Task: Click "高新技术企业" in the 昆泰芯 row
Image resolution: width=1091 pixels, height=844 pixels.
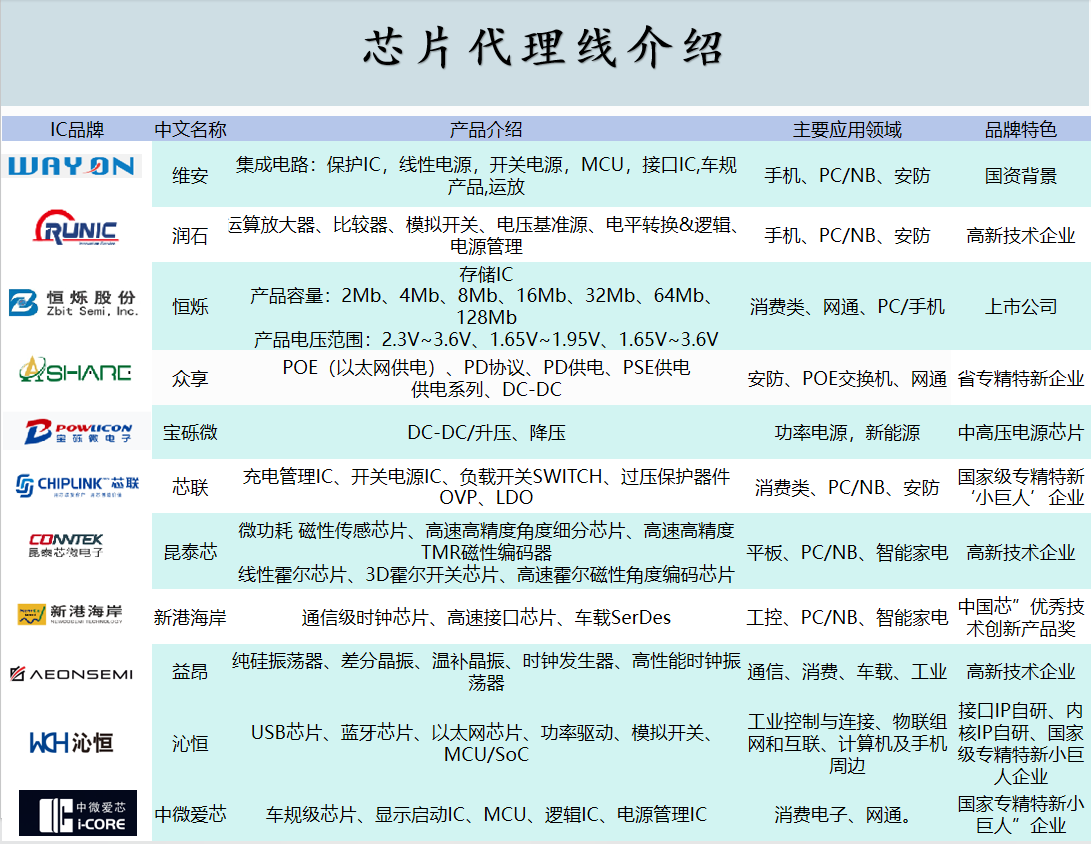Action: [x=1020, y=552]
